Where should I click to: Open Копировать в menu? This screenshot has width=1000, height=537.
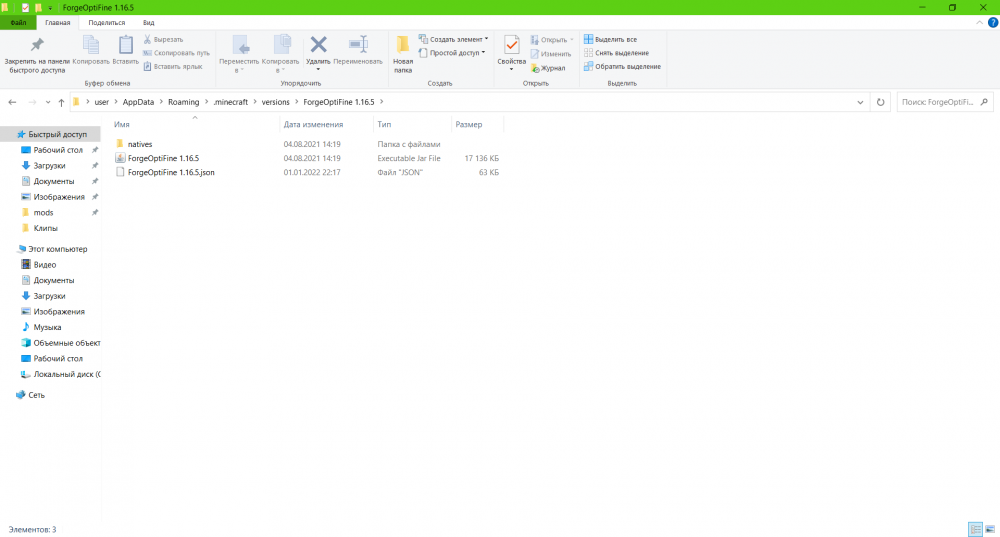pos(280,54)
